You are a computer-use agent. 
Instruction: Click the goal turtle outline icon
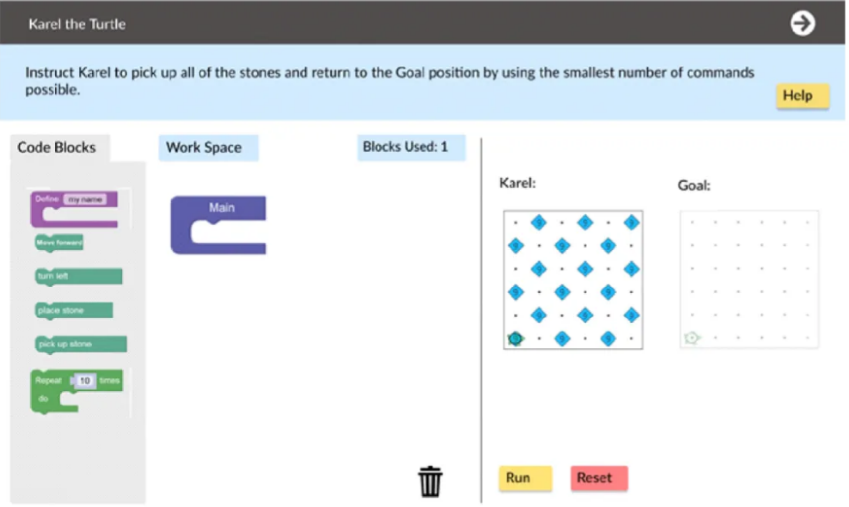coord(692,339)
